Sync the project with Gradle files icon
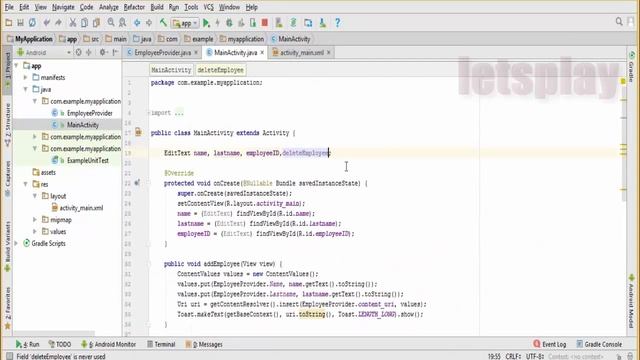640x360 pixels. [x=293, y=23]
